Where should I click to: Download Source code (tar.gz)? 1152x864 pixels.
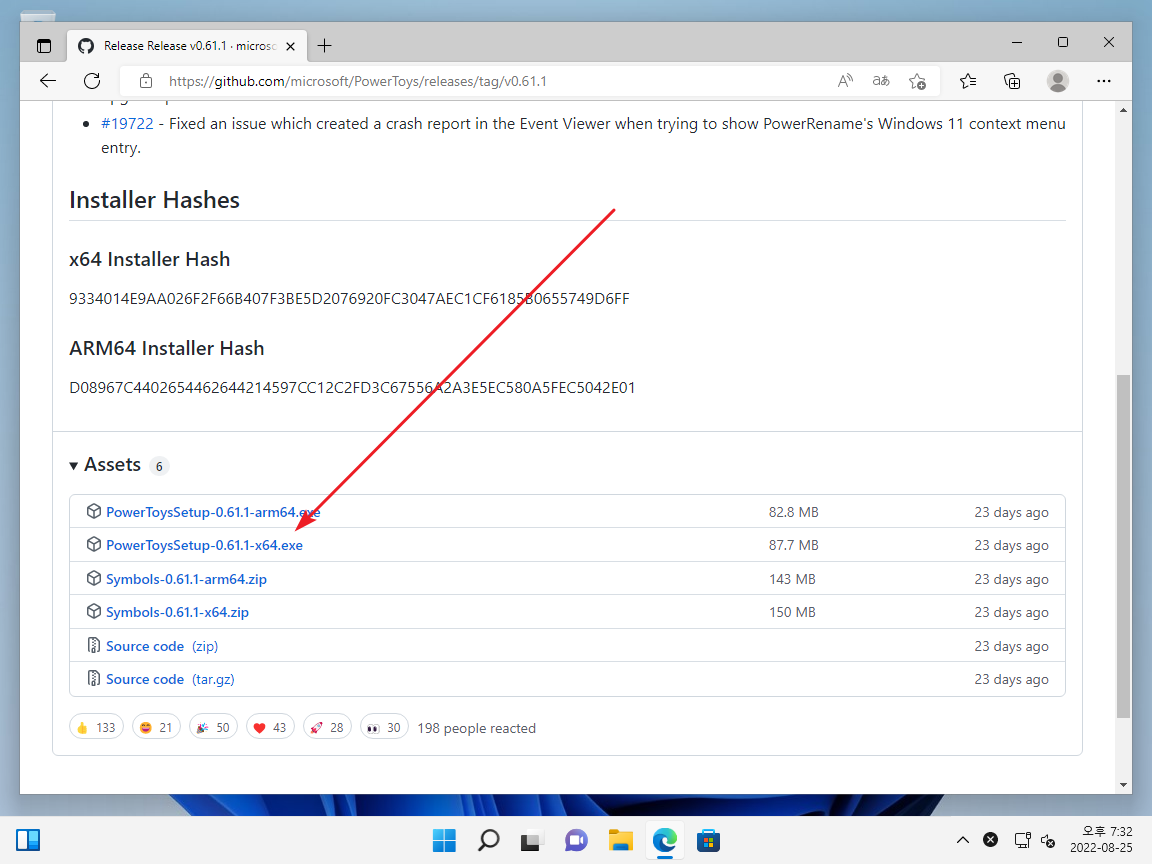(170, 679)
